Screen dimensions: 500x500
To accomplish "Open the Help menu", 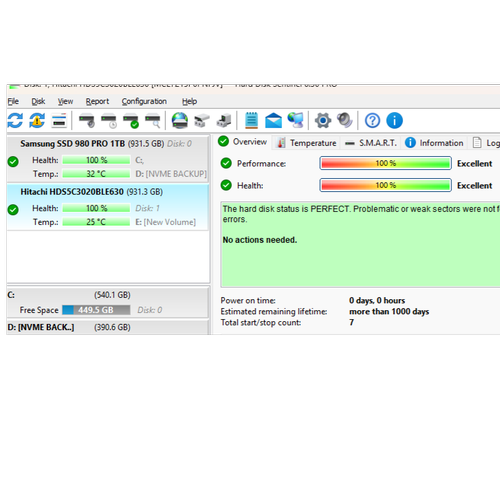I will click(189, 101).
